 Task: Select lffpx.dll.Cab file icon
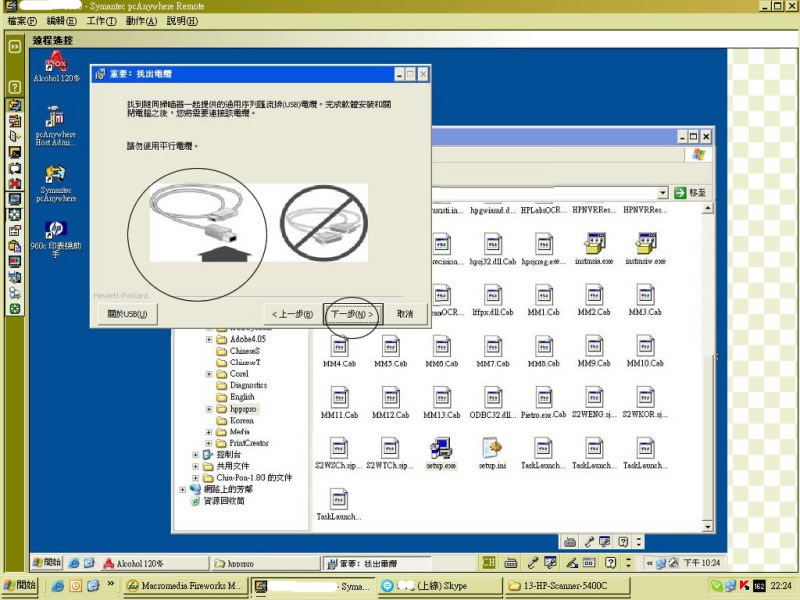point(492,300)
